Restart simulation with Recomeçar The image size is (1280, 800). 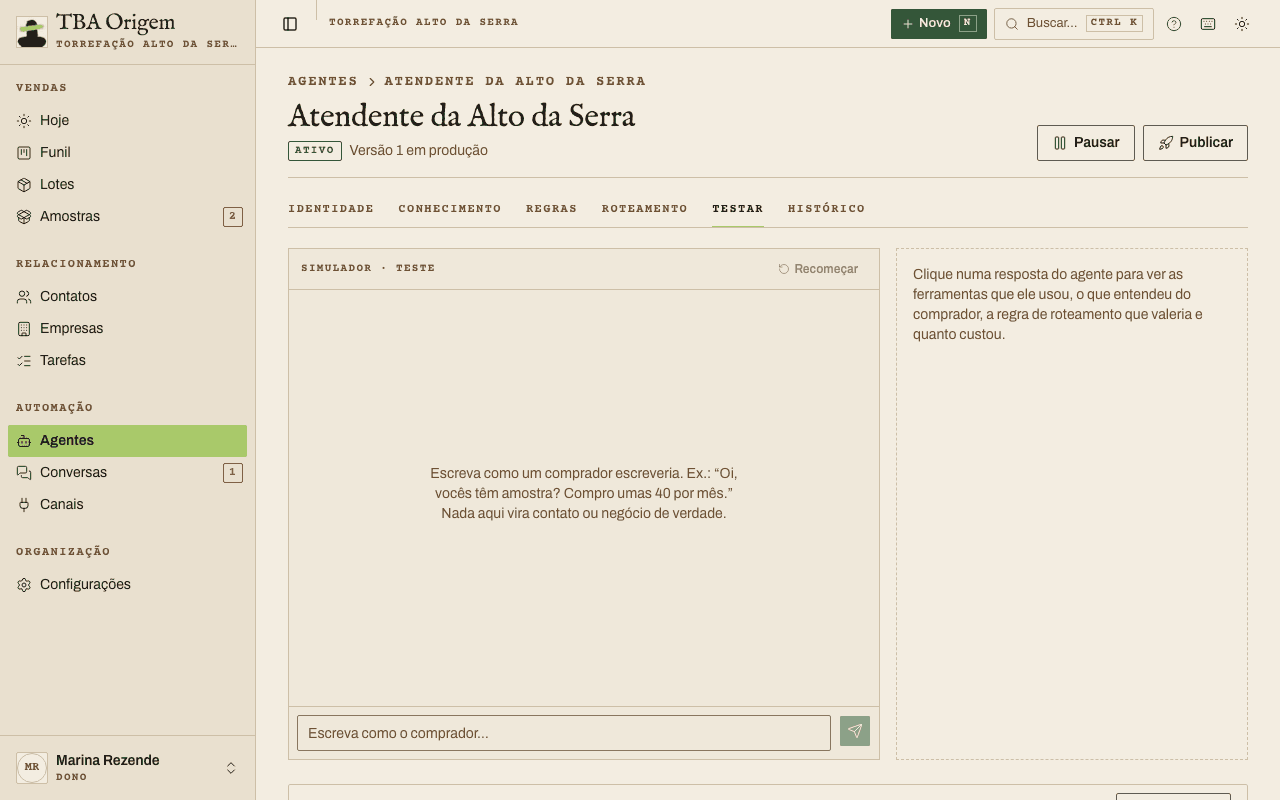[x=818, y=269]
